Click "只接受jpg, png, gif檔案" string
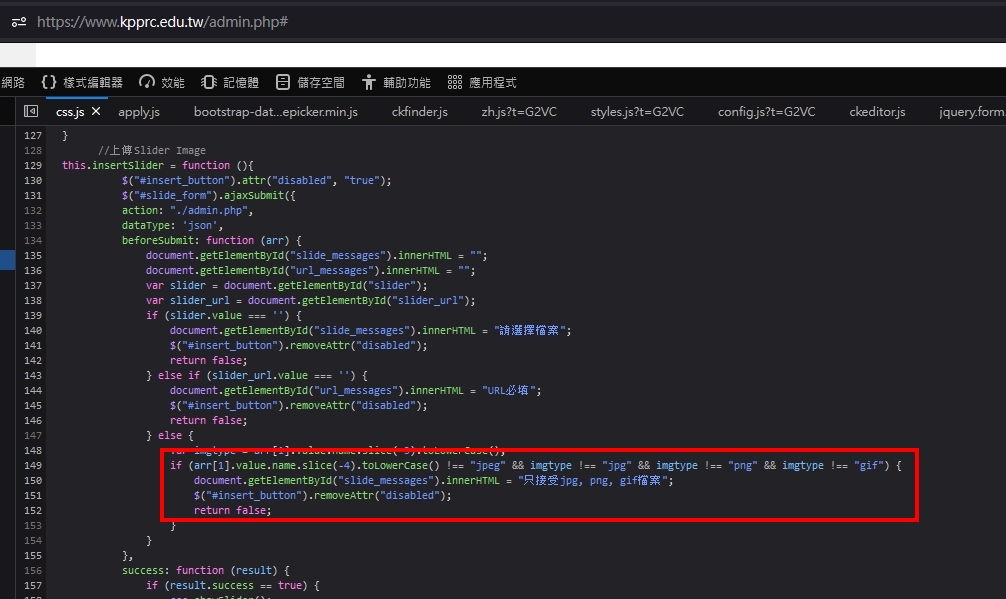Screen dimensions: 1006x599 click(x=593, y=480)
